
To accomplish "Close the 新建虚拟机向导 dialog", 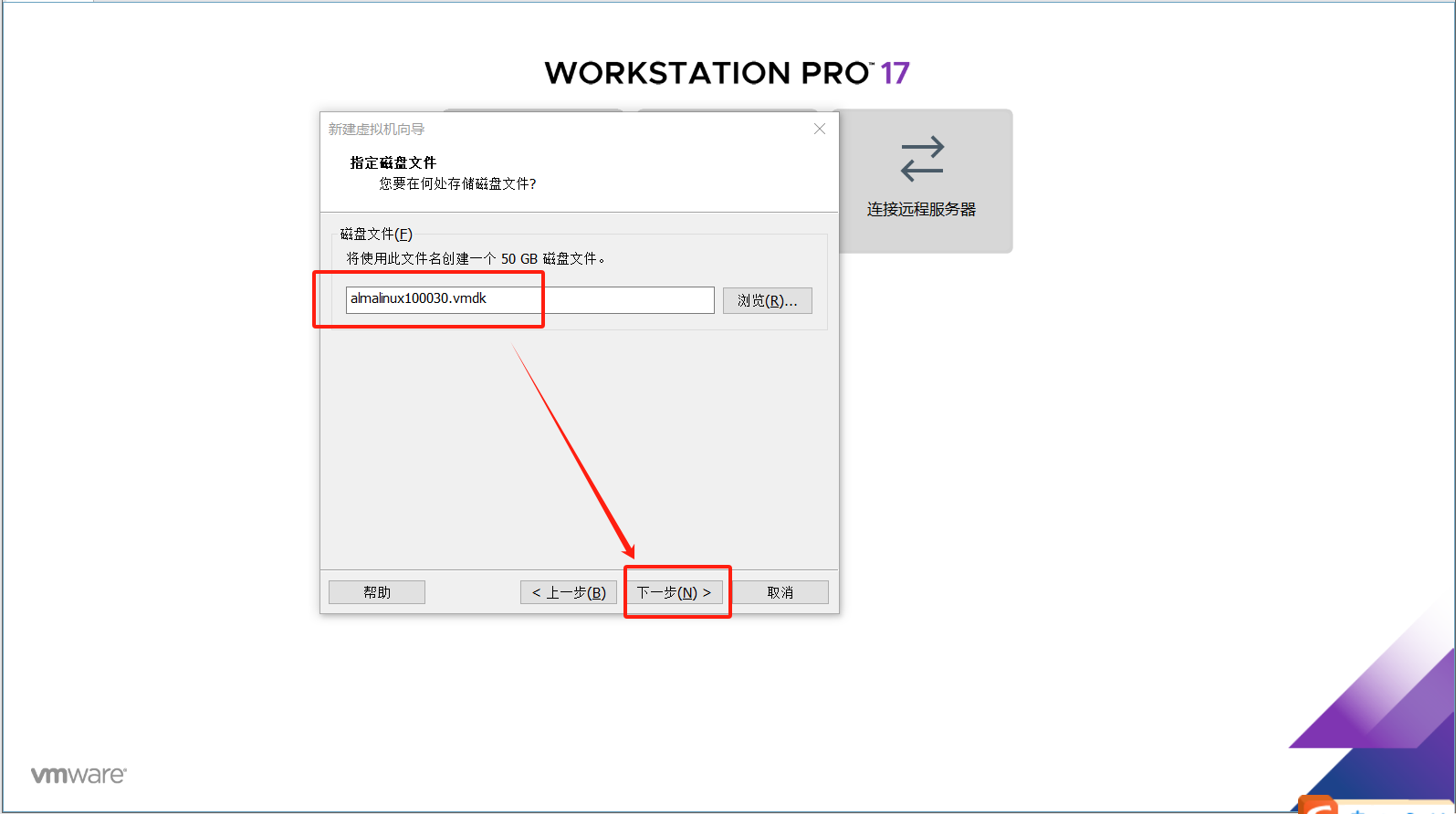I will (820, 129).
